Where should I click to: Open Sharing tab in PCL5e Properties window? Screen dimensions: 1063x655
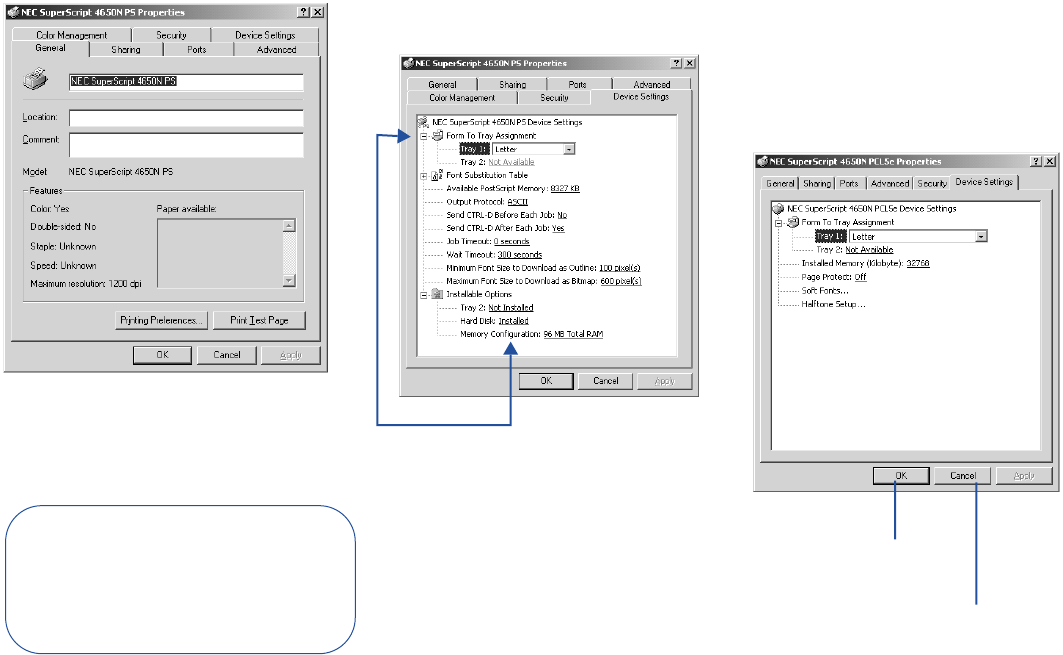817,184
